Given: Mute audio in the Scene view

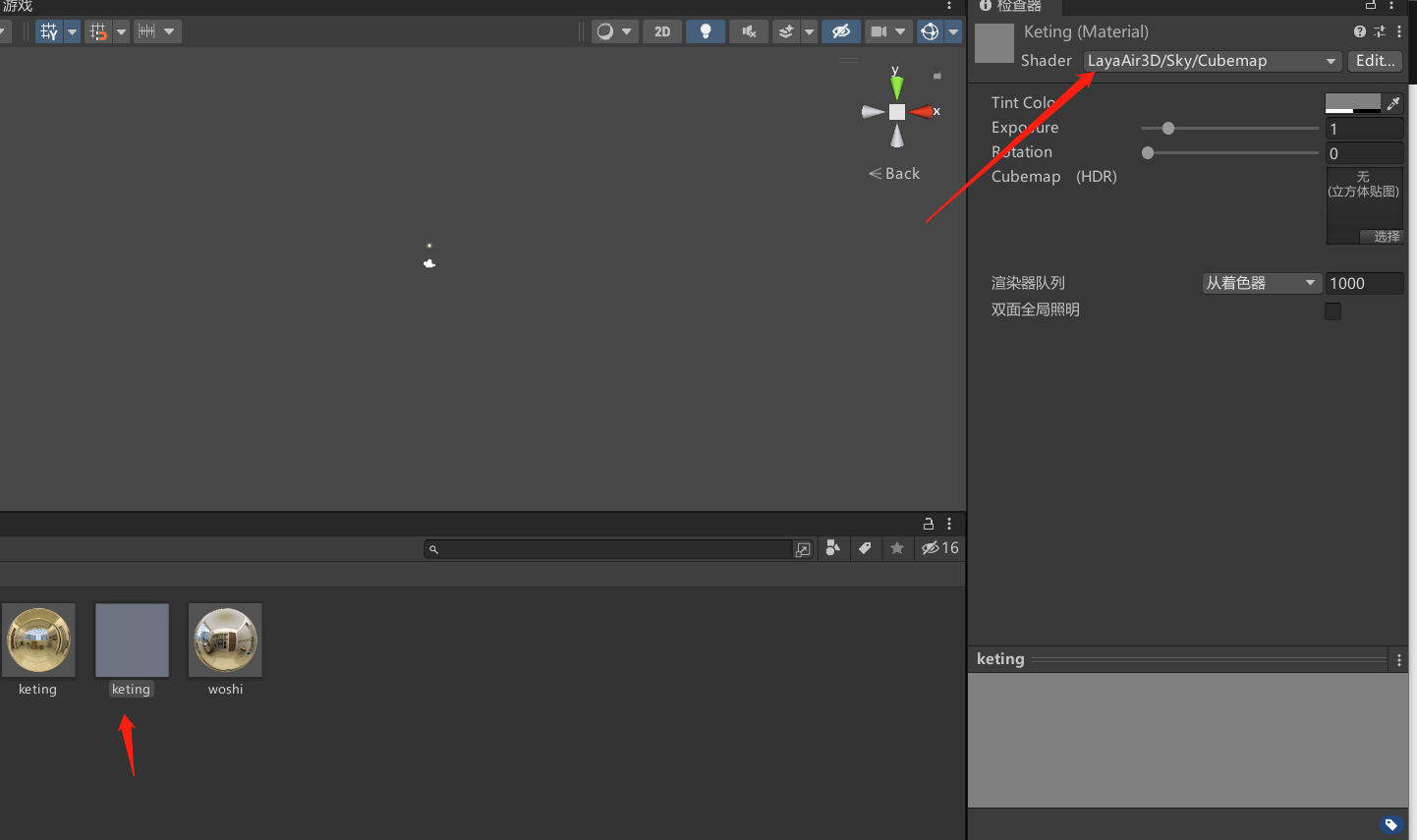Looking at the screenshot, I should (x=748, y=30).
